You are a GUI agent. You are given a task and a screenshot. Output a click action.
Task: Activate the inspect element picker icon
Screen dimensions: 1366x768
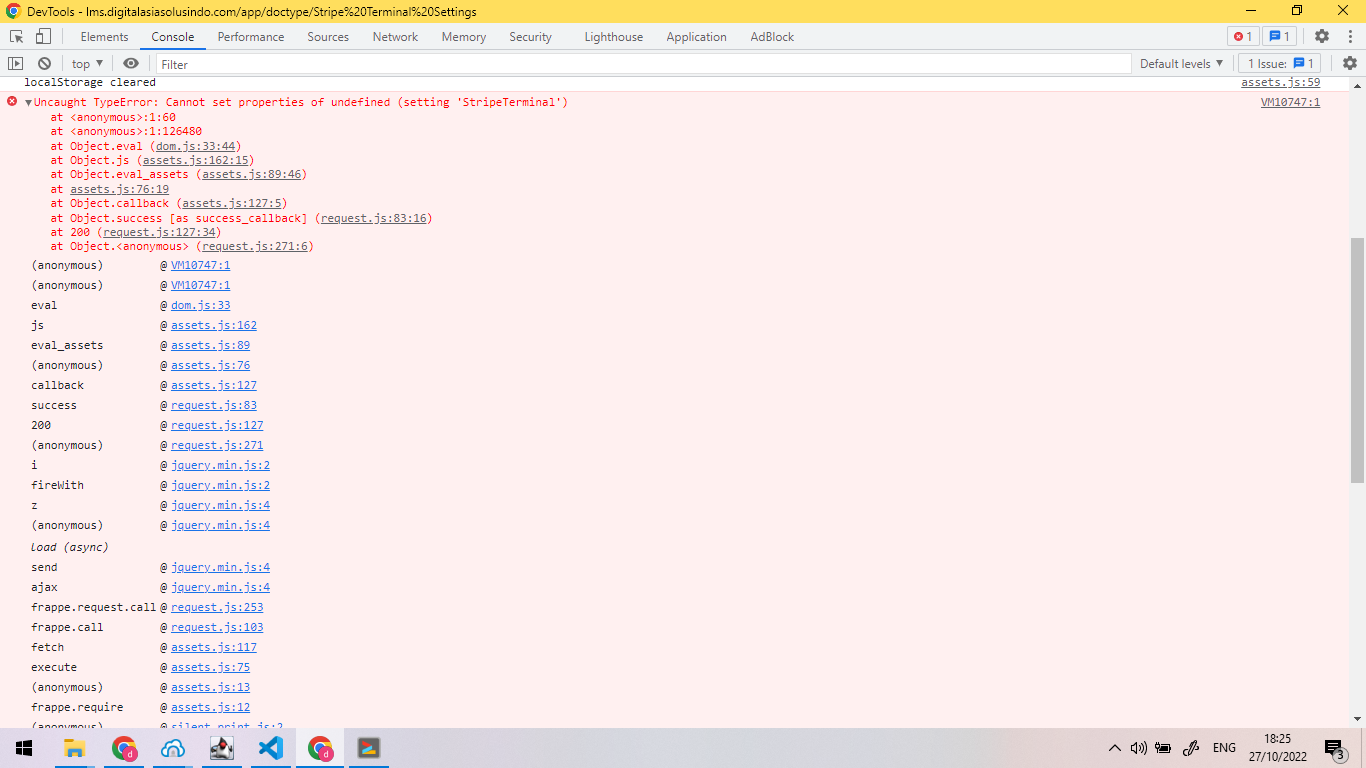coord(17,36)
